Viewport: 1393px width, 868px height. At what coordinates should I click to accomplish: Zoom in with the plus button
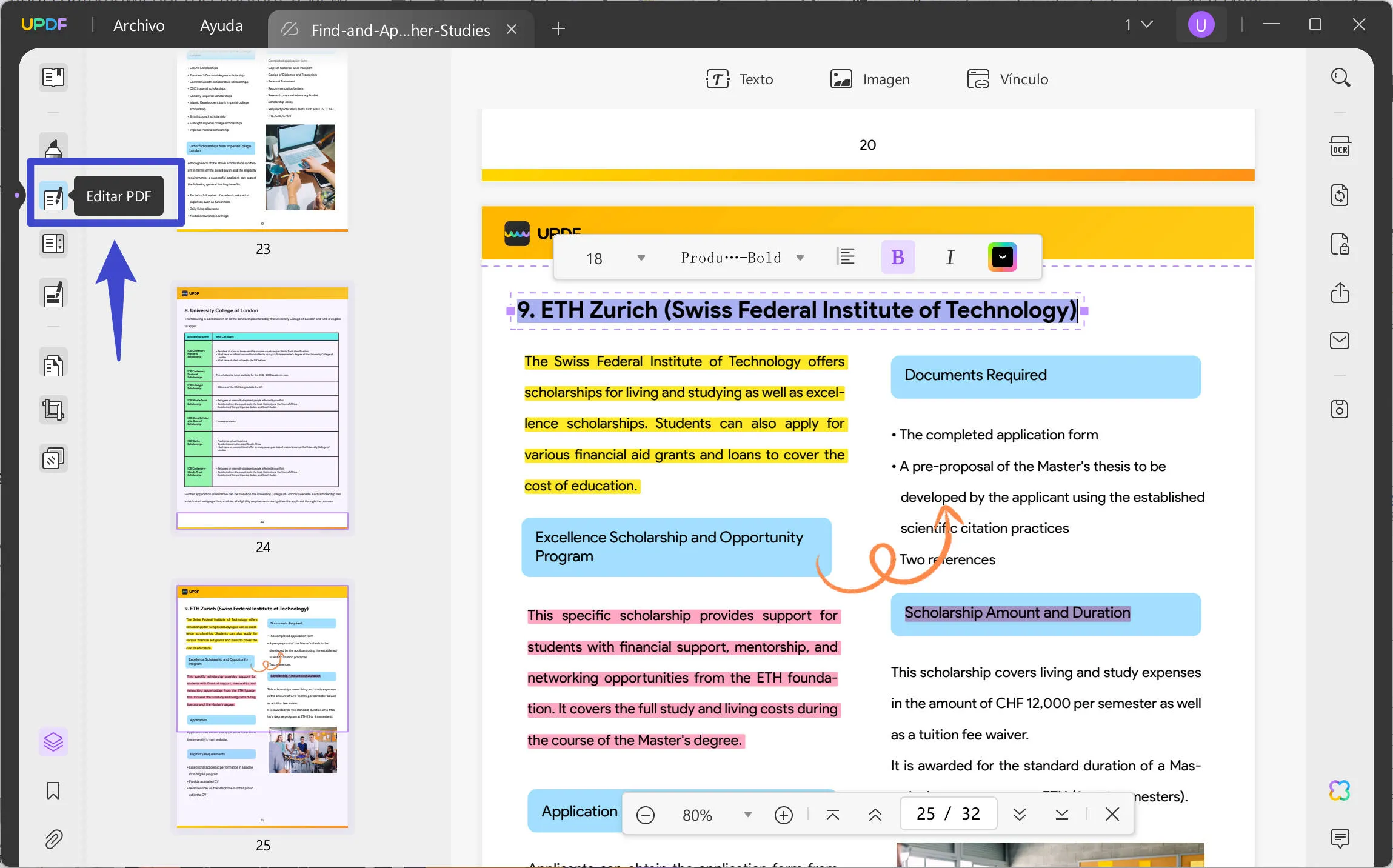pyautogui.click(x=783, y=815)
